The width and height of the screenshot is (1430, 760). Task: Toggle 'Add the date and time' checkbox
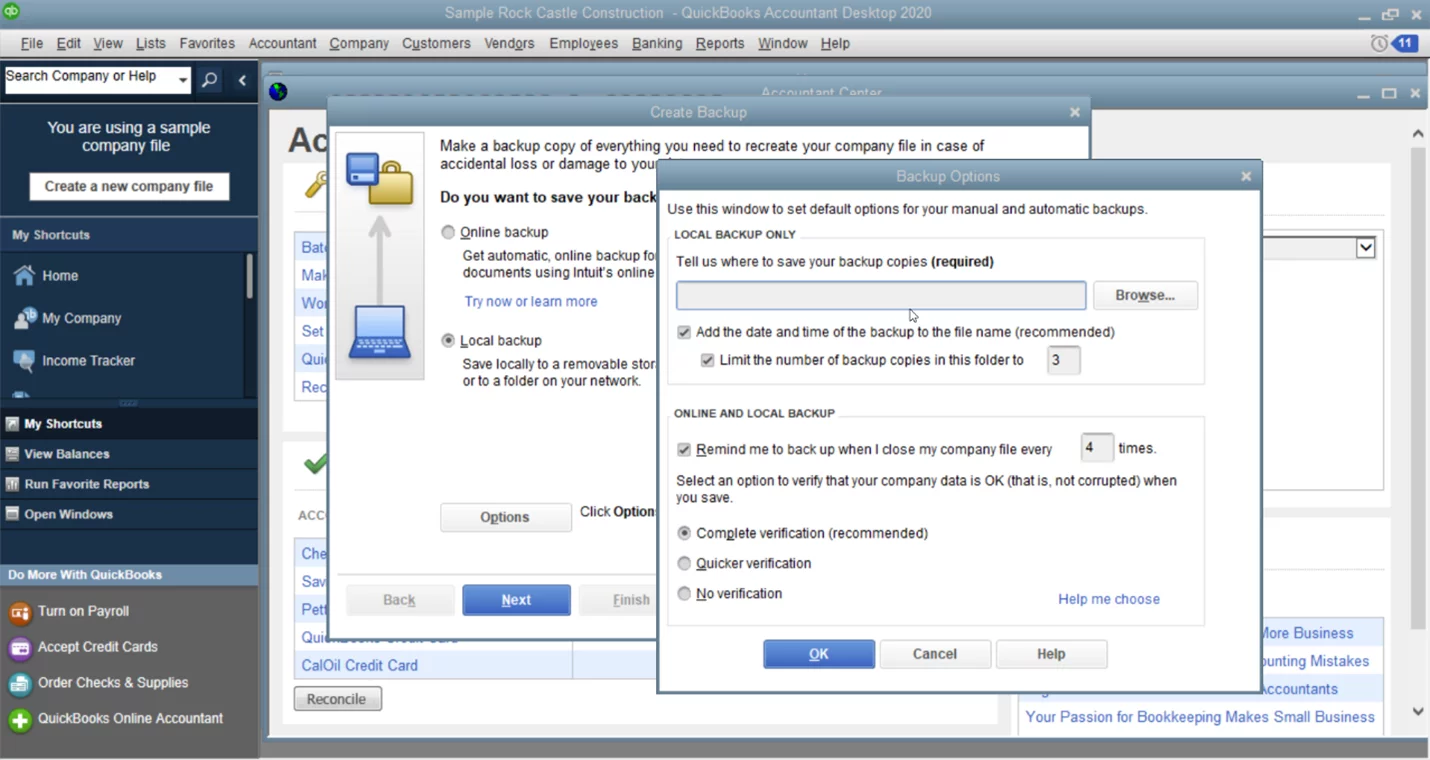684,332
